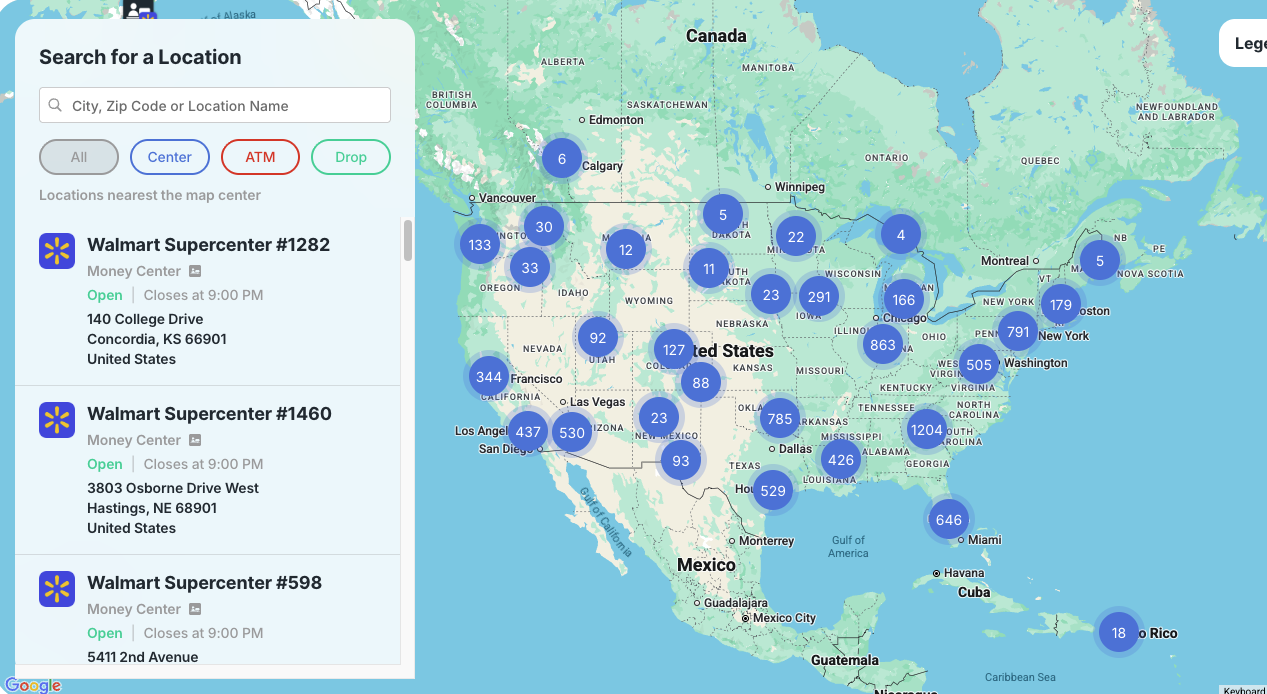Viewport: 1267px width, 694px height.
Task: Open the map cluster marker showing 4
Action: [901, 235]
